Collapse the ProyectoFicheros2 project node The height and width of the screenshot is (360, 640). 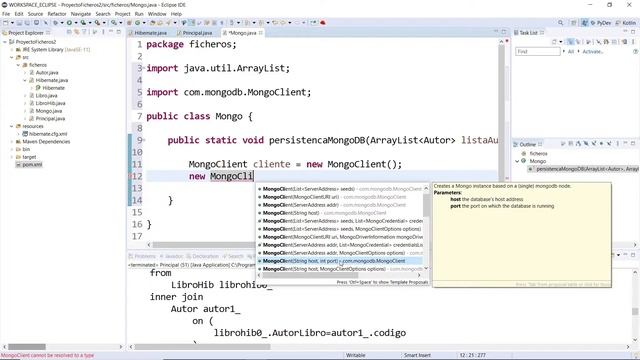tap(4, 42)
